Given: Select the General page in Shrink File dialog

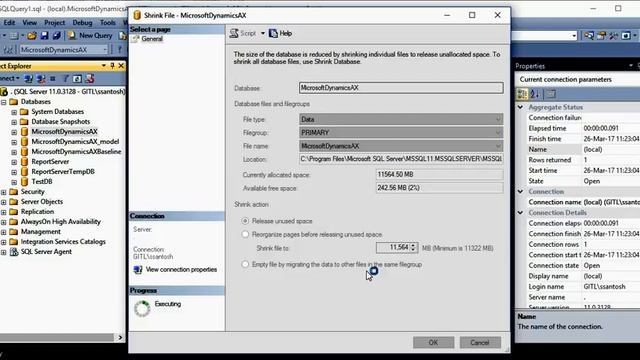Looking at the screenshot, I should (x=152, y=39).
